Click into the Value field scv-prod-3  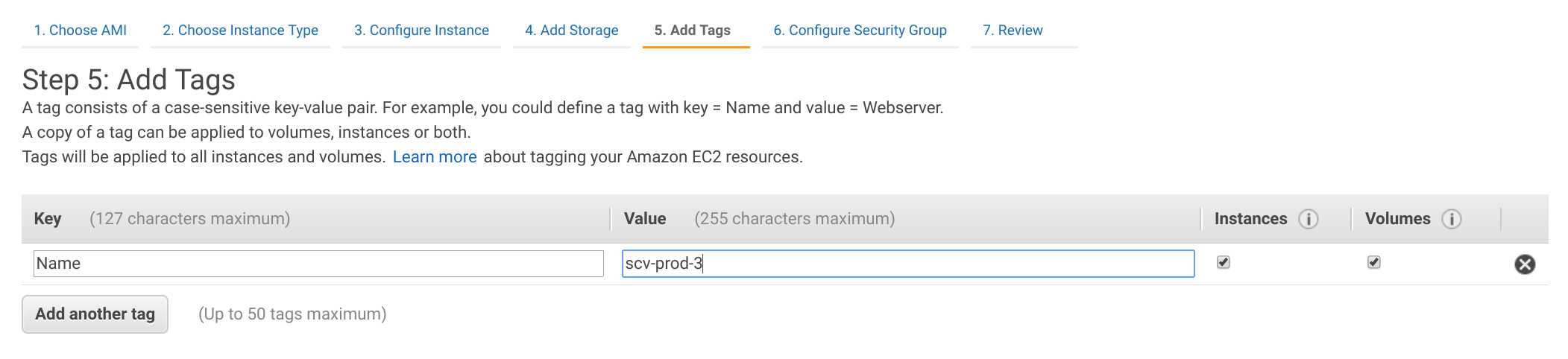[908, 264]
